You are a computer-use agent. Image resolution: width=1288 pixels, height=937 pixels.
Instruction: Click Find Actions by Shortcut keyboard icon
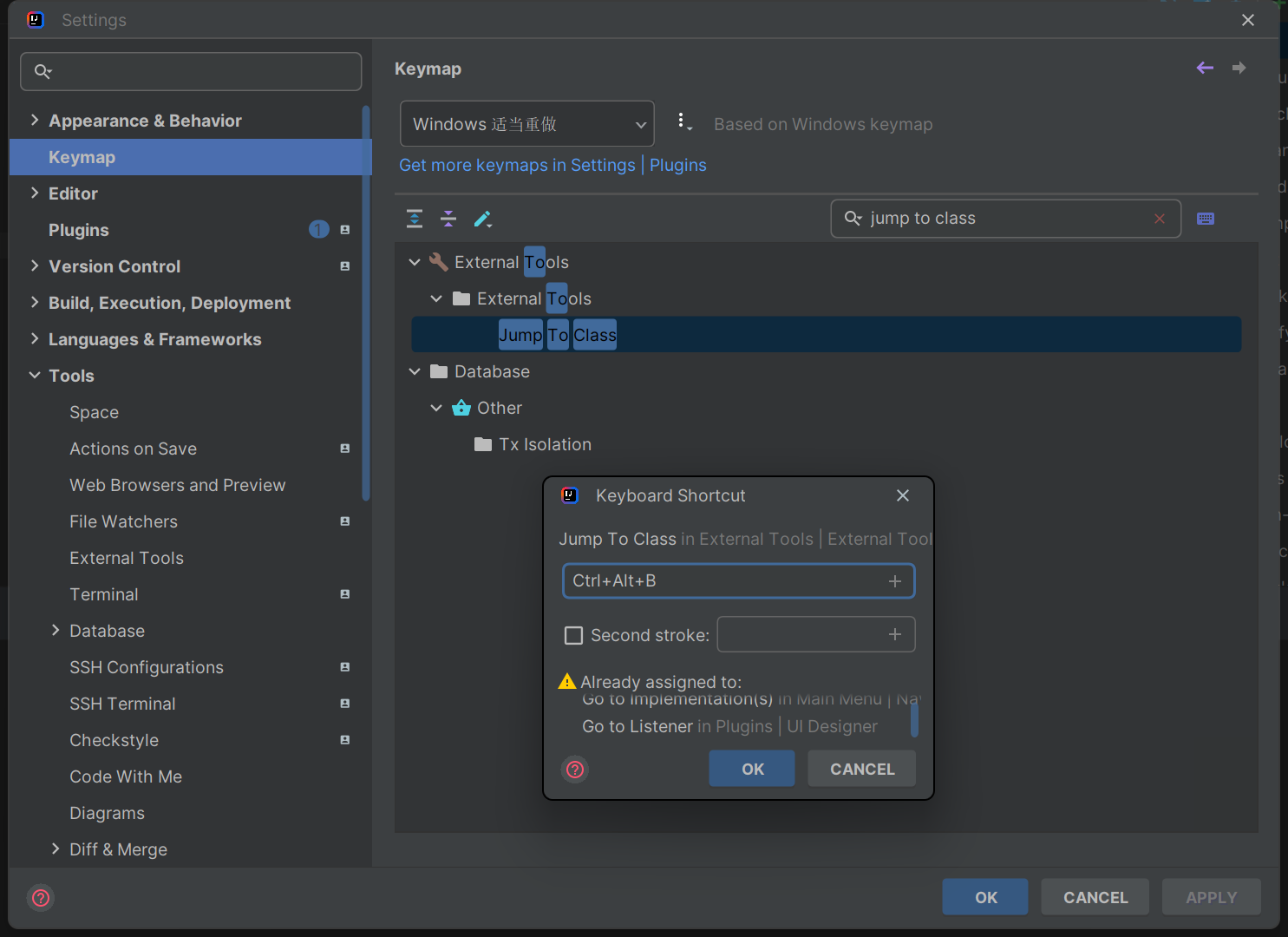coord(1206,219)
